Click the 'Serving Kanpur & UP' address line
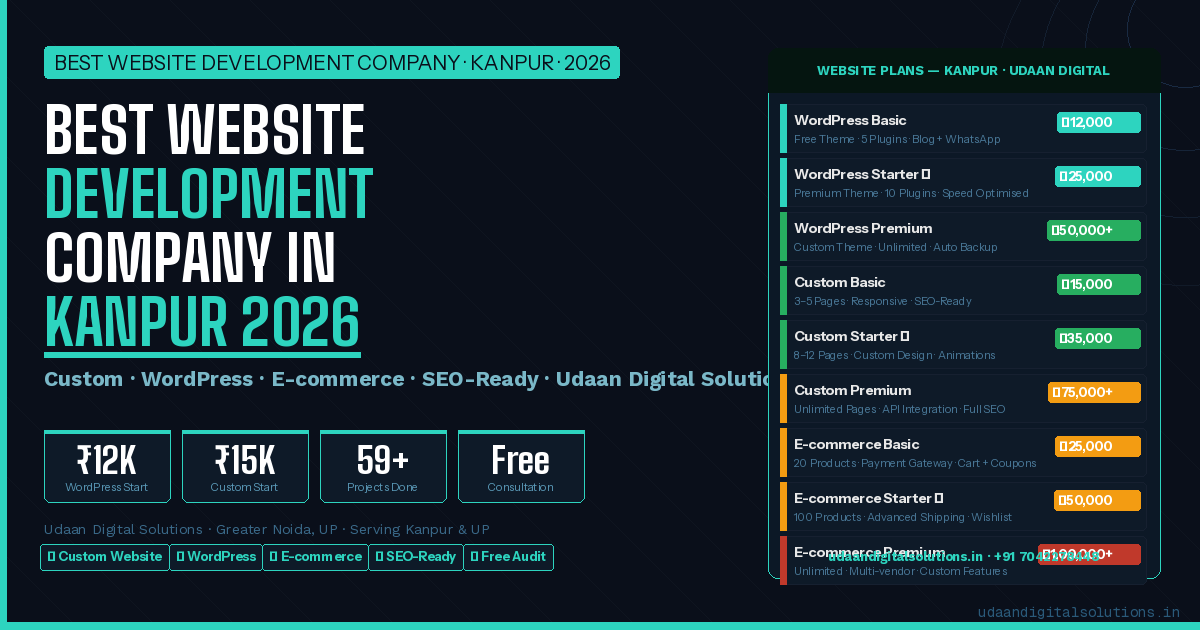The image size is (1200, 630). tap(267, 529)
